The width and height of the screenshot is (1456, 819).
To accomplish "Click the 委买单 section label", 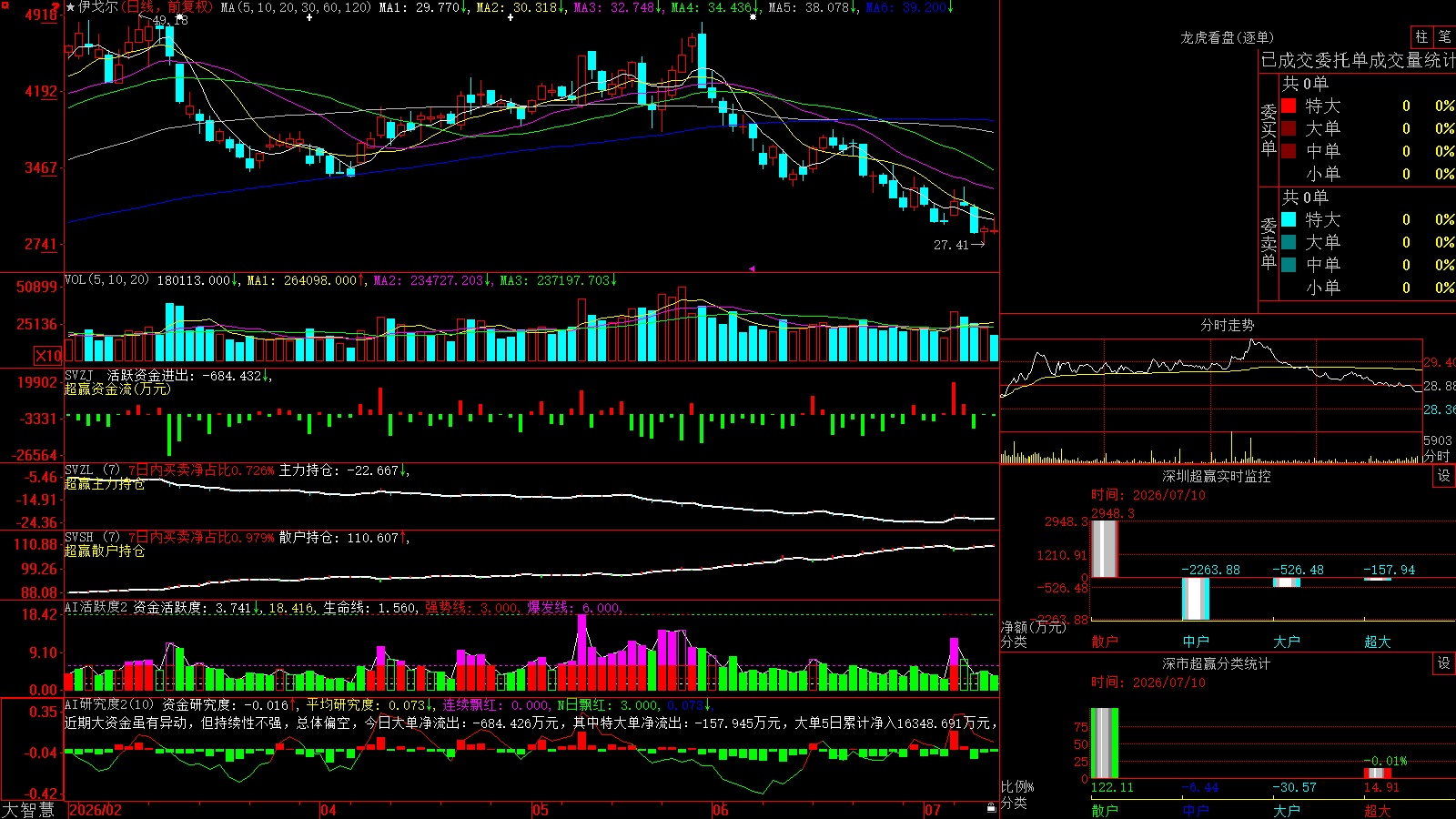I will pos(1269,129).
